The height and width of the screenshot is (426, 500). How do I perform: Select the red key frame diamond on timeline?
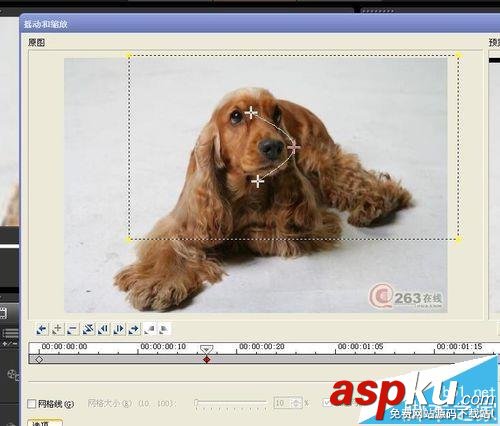click(x=207, y=360)
